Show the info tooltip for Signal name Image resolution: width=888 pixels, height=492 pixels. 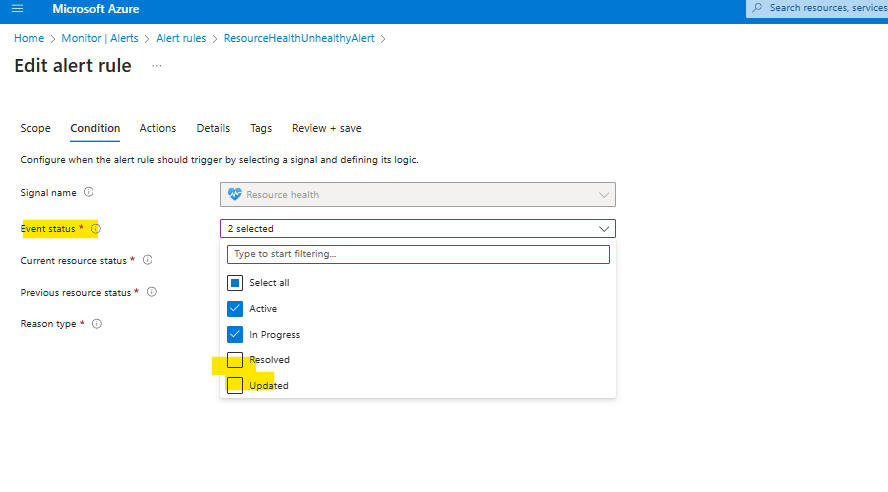[x=88, y=192]
